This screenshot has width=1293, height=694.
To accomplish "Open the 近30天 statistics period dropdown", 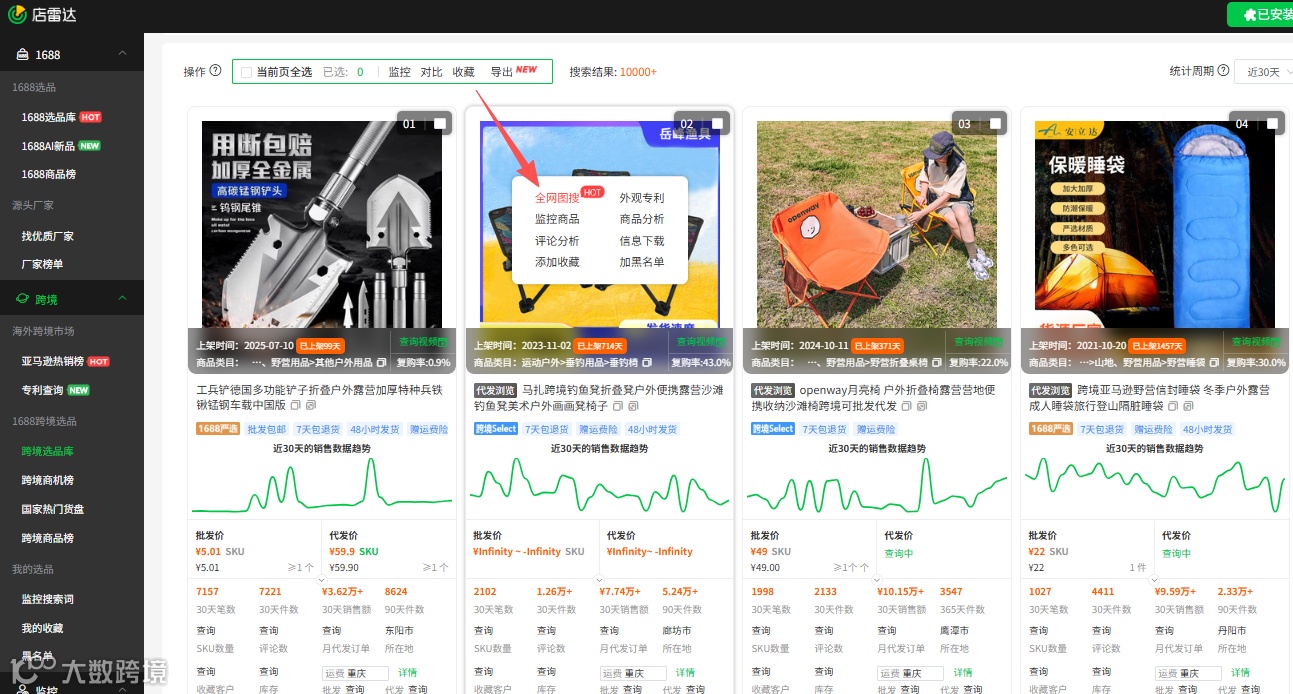I will coord(1264,72).
